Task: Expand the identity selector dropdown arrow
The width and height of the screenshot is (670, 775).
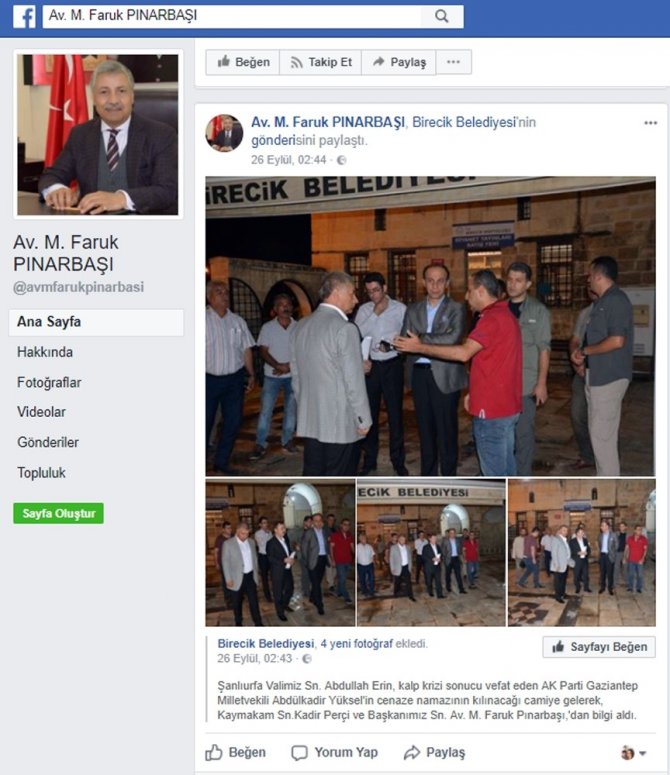Action: pyautogui.click(x=643, y=753)
